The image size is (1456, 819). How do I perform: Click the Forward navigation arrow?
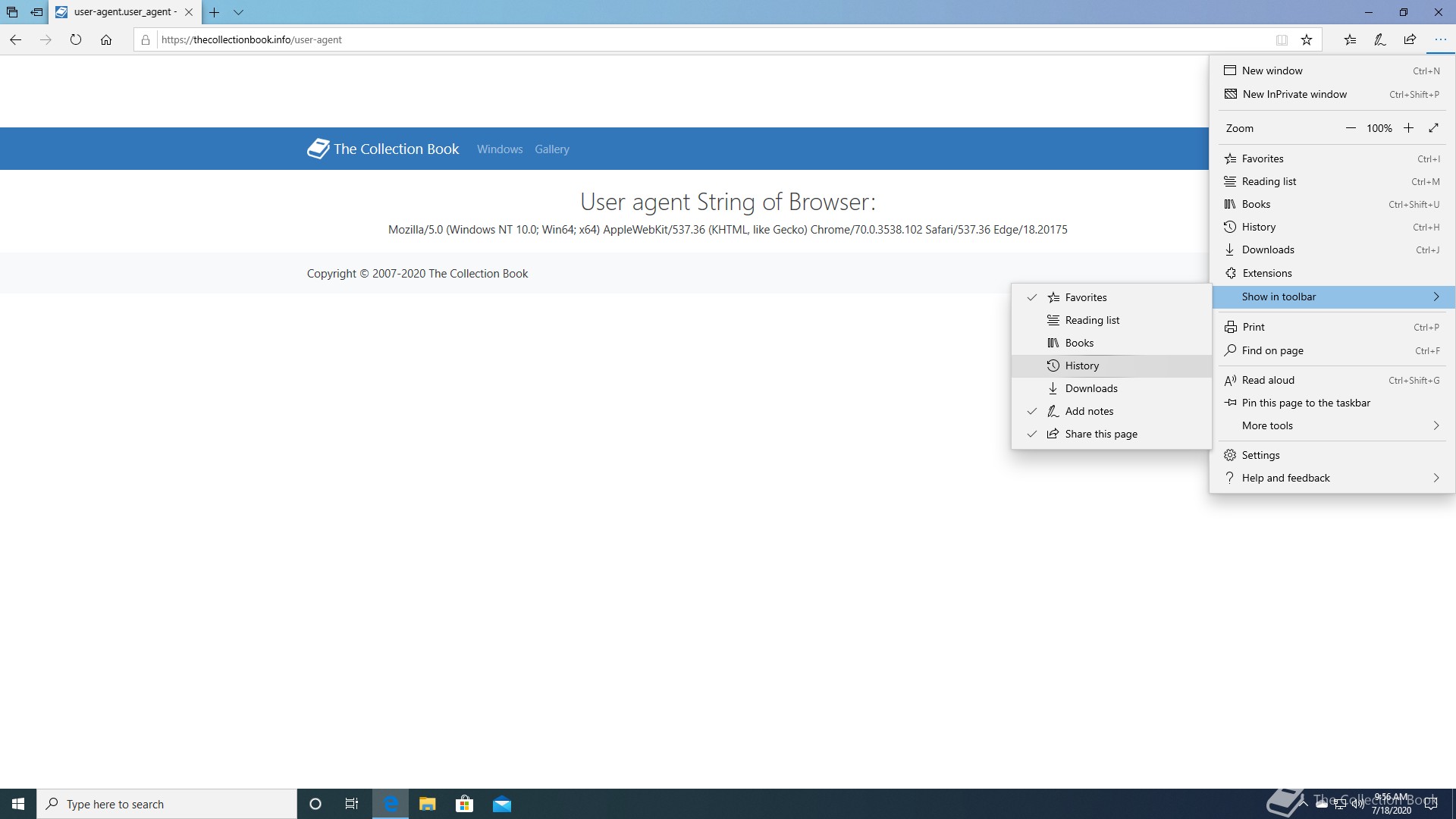click(x=45, y=39)
